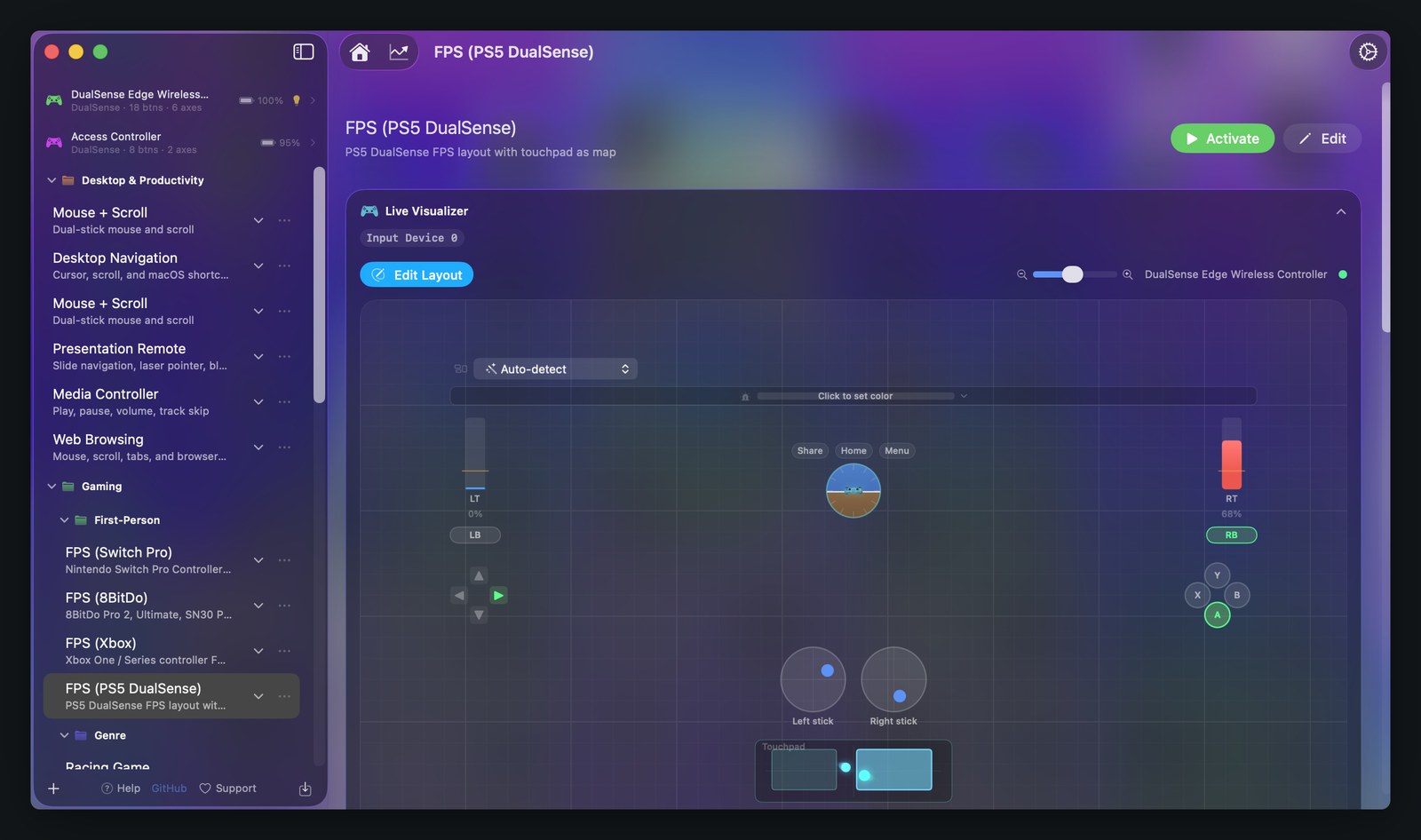Open the Help link
Screen dimensions: 1421x840
121,788
